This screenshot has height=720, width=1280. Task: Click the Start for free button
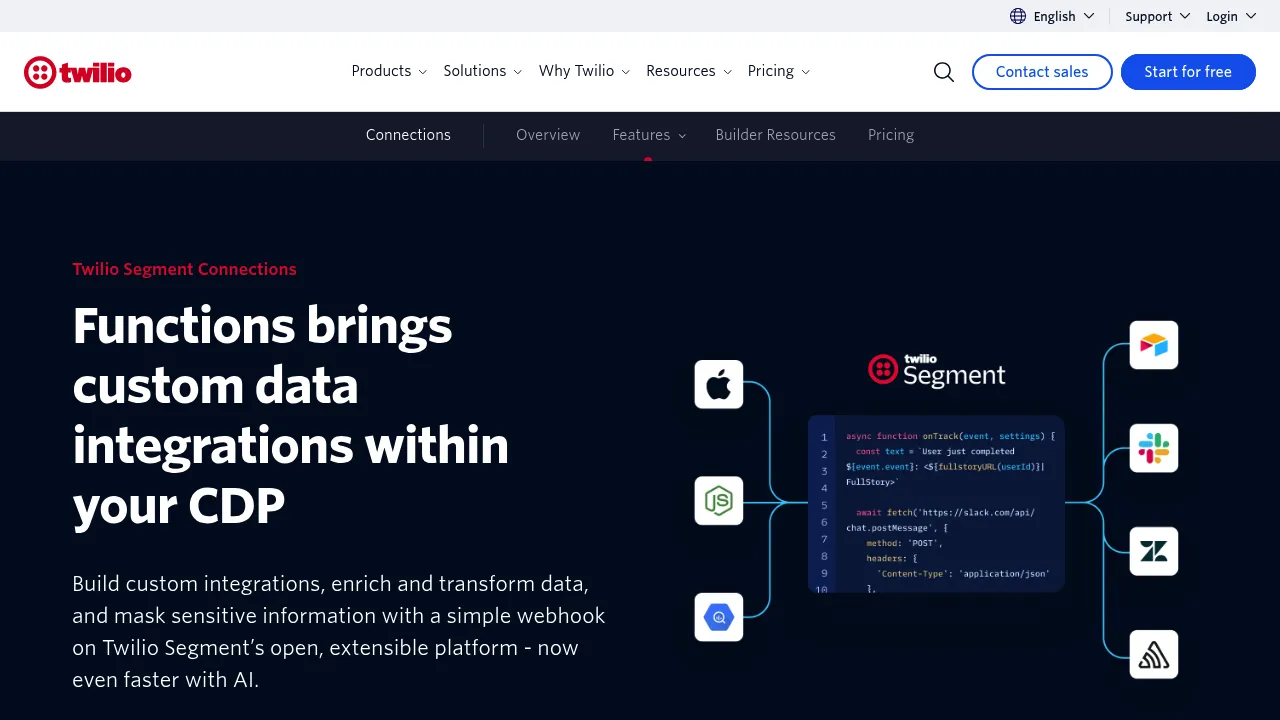pos(1188,72)
